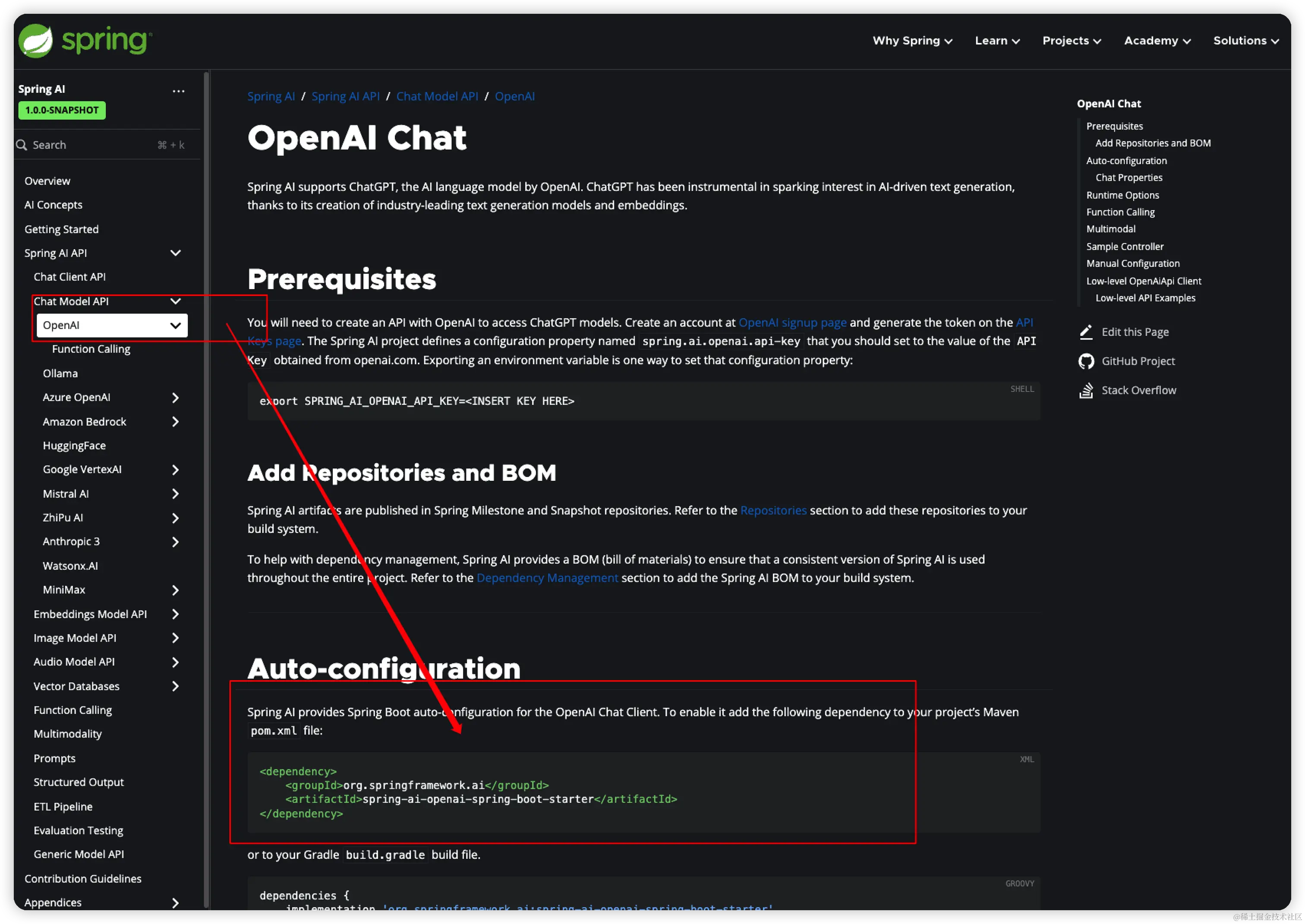Open the Learn menu
This screenshot has width=1305, height=924.
click(x=997, y=41)
